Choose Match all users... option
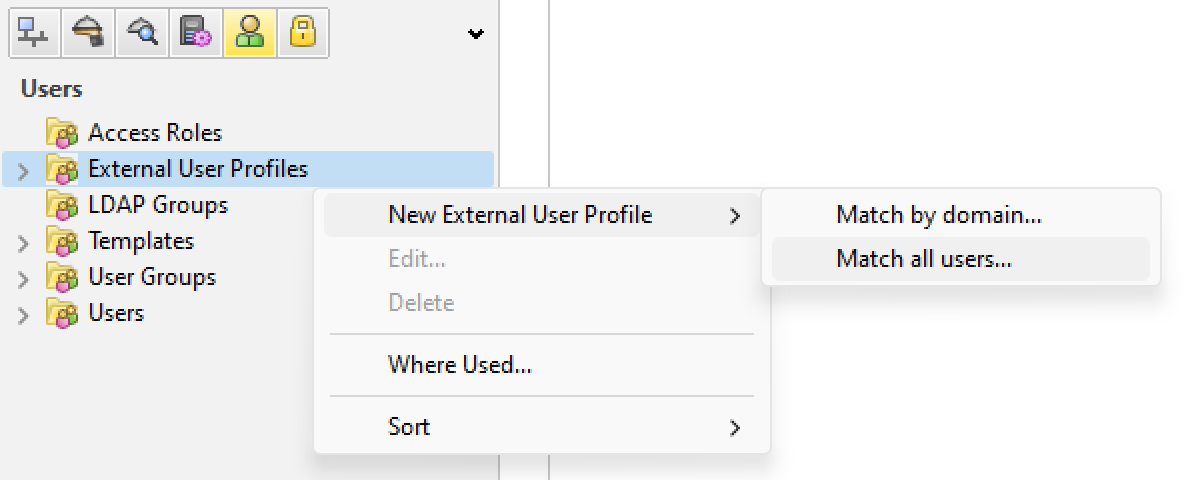The image size is (1192, 480). 924,259
